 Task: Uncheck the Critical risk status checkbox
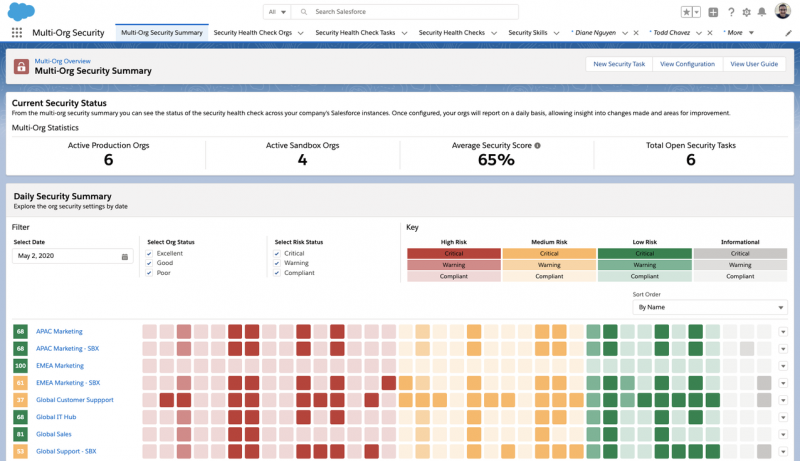(x=277, y=253)
